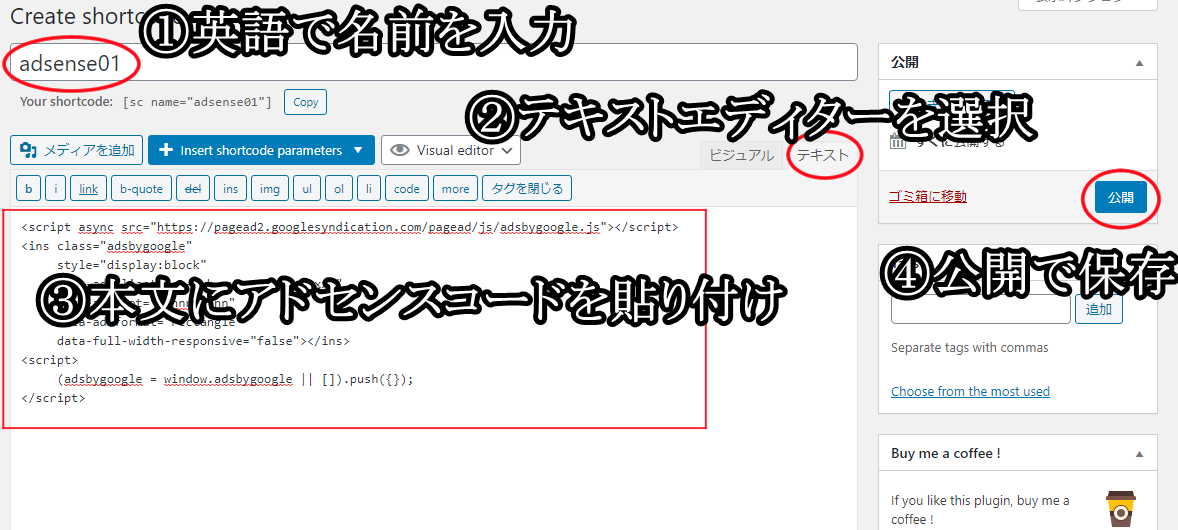Image resolution: width=1178 pixels, height=530 pixels.
Task: Collapse the 公開 panel with its arrow
Action: pyautogui.click(x=1140, y=63)
